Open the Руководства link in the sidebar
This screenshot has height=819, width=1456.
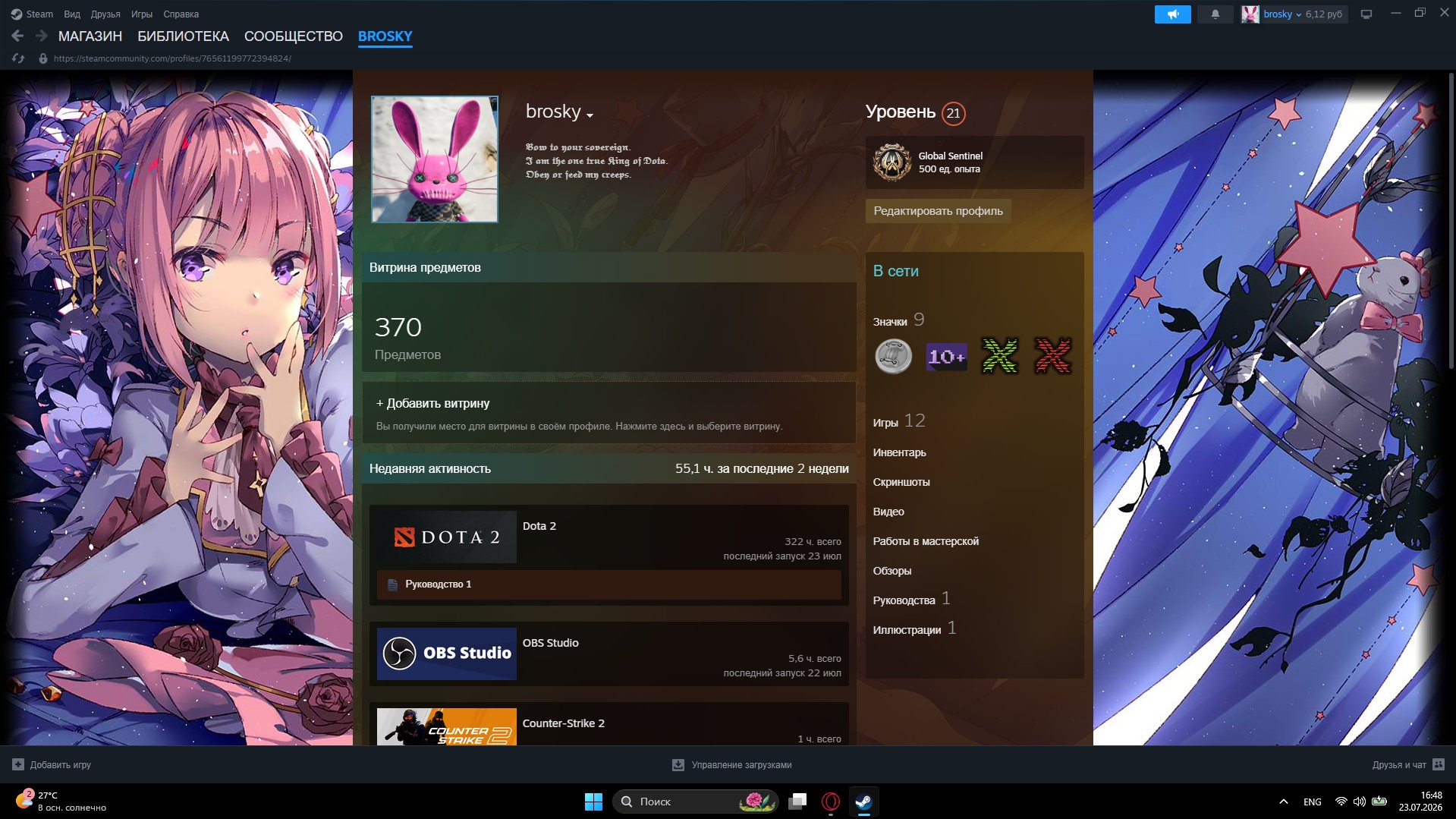tap(904, 600)
